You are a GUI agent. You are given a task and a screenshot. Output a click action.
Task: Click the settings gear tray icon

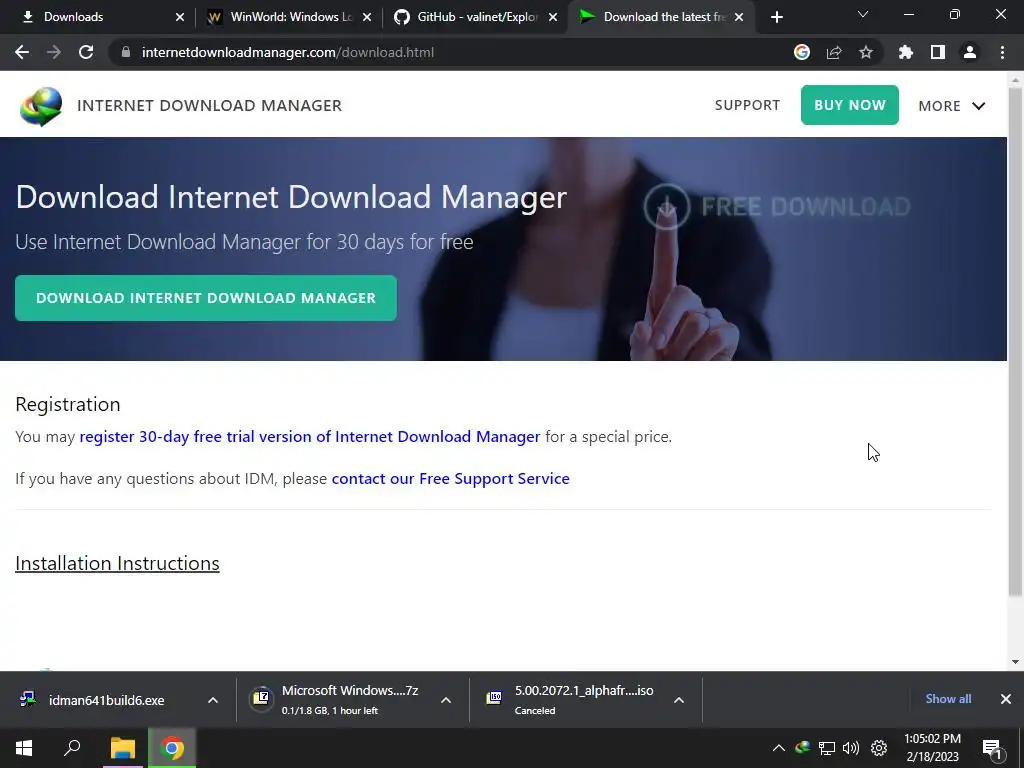(x=879, y=748)
